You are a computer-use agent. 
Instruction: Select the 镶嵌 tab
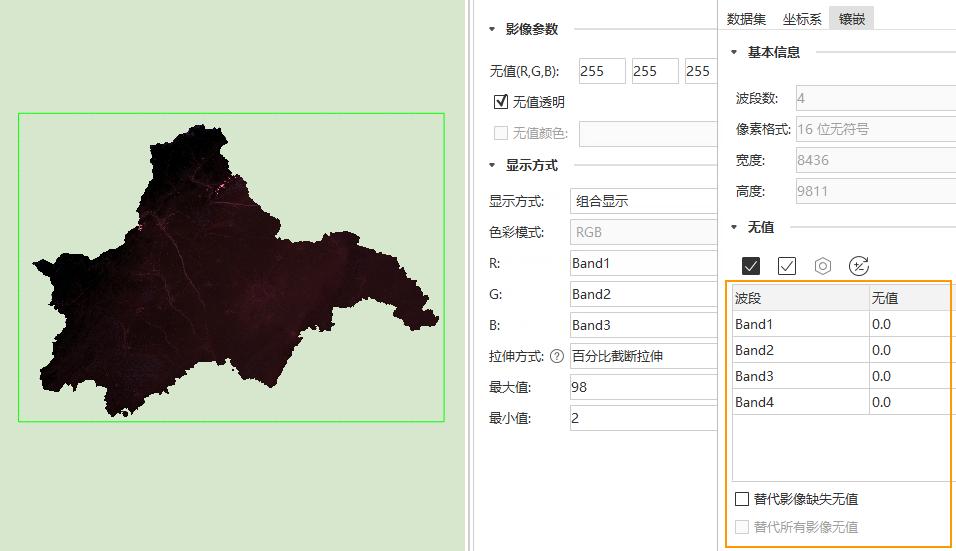click(x=852, y=18)
